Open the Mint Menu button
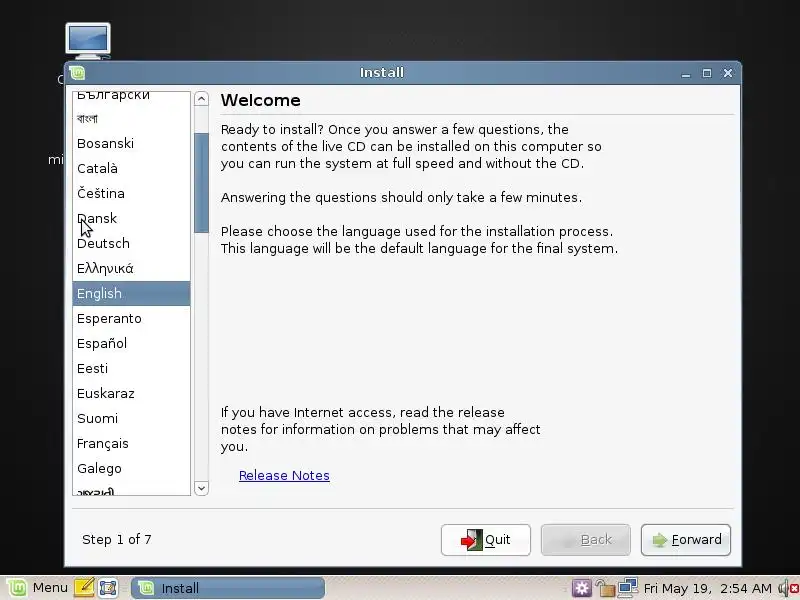800x600 pixels. tap(37, 588)
